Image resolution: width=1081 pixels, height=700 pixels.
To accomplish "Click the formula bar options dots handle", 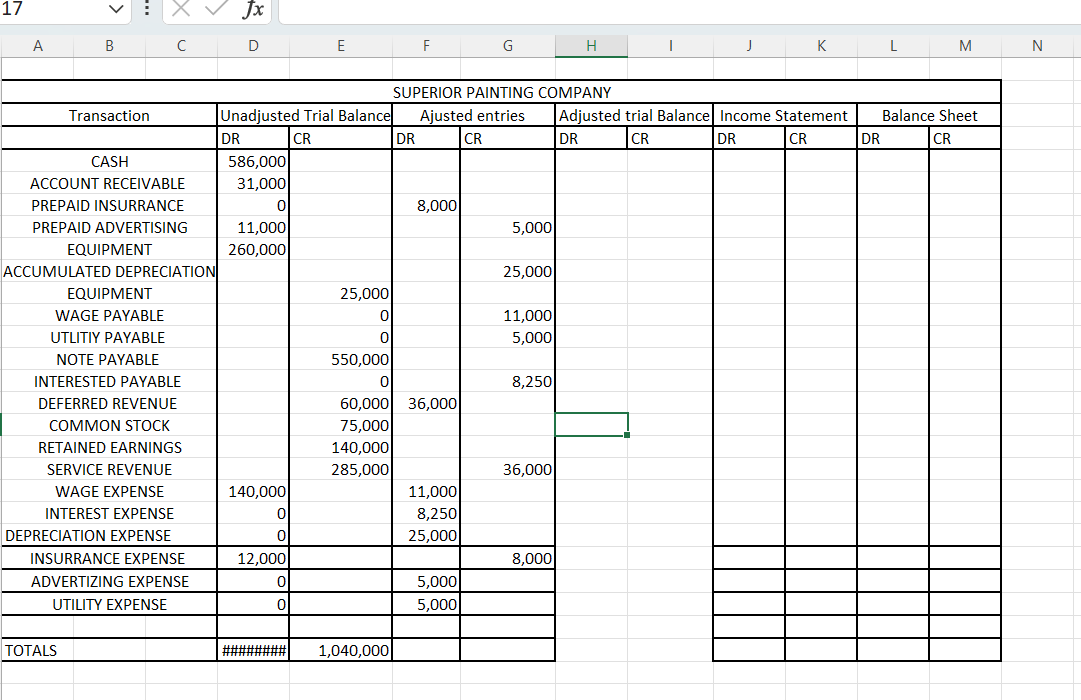I will 147,8.
